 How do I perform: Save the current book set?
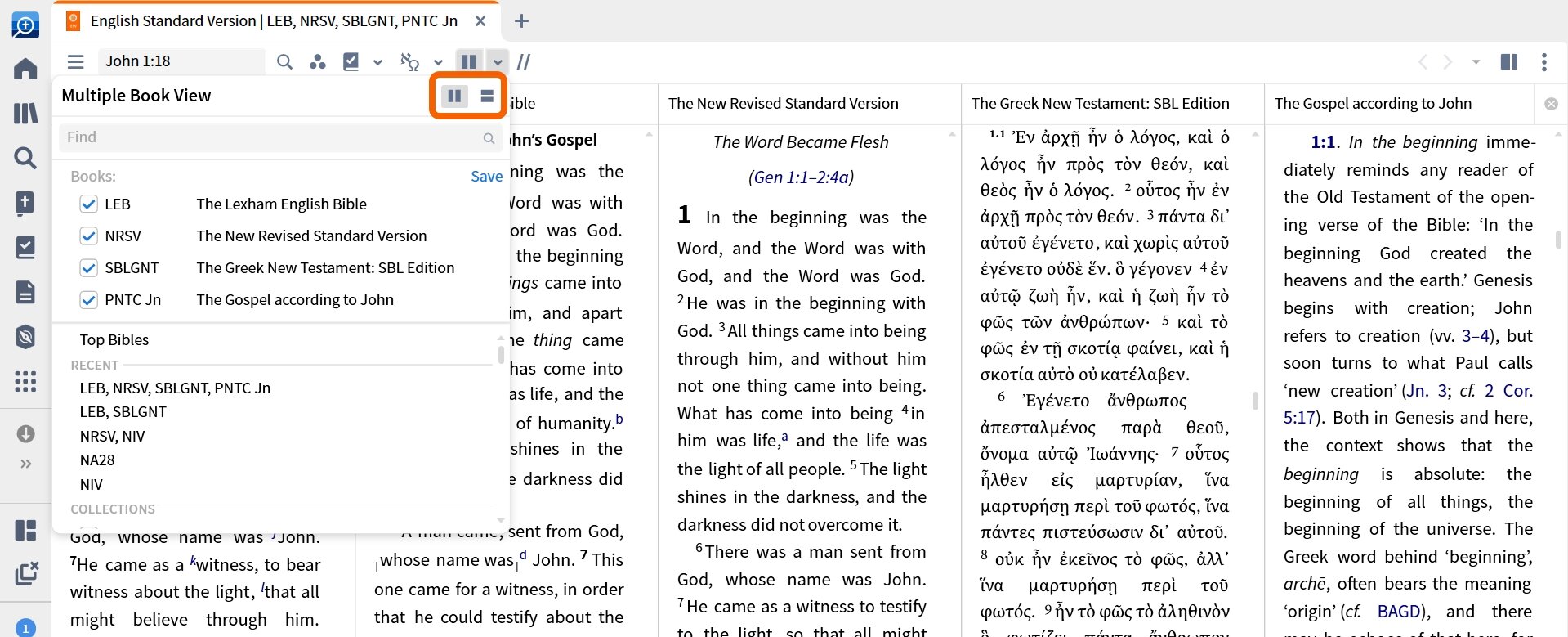[x=486, y=176]
